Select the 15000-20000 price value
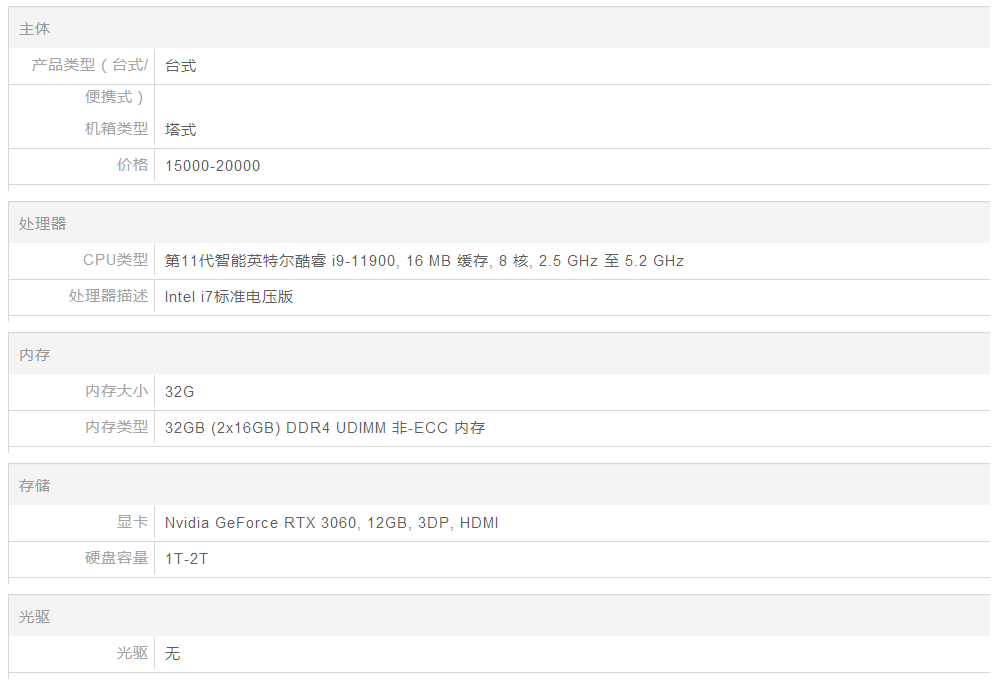The width and height of the screenshot is (1007, 687). click(x=212, y=166)
